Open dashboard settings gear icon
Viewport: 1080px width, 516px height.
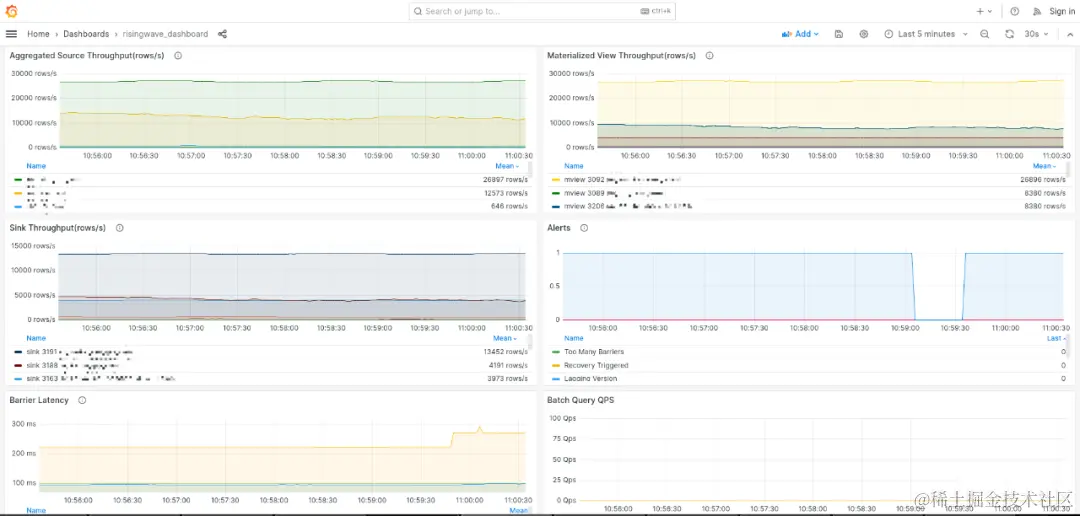pyautogui.click(x=863, y=34)
